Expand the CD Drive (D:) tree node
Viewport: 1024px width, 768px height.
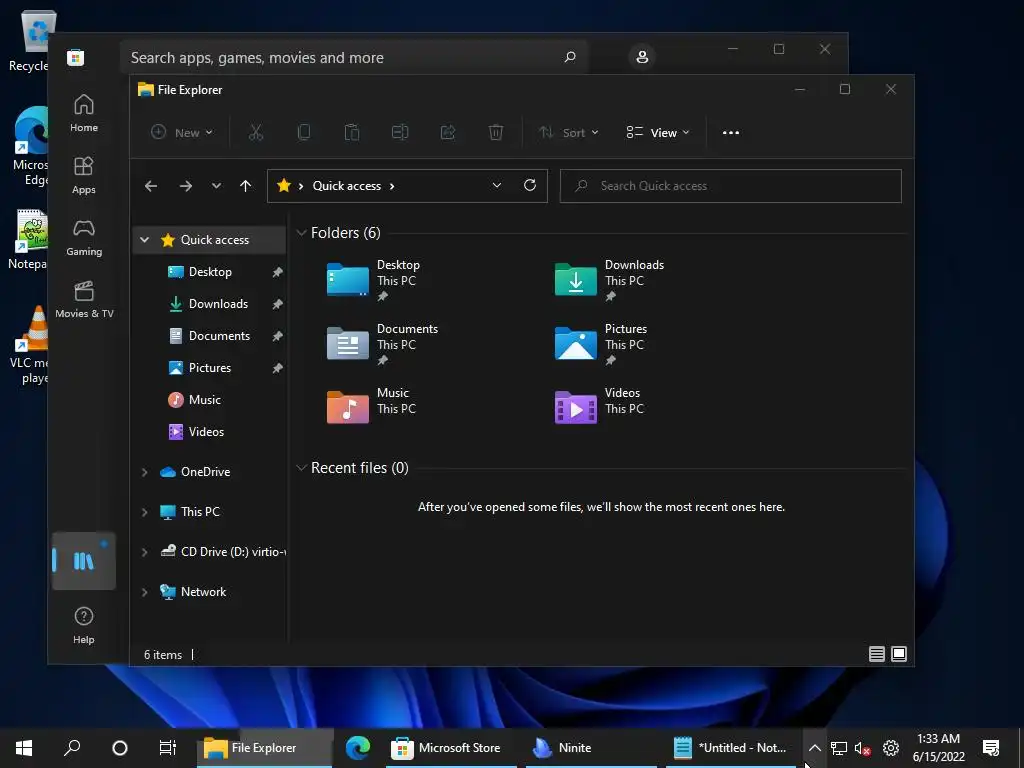tap(144, 552)
